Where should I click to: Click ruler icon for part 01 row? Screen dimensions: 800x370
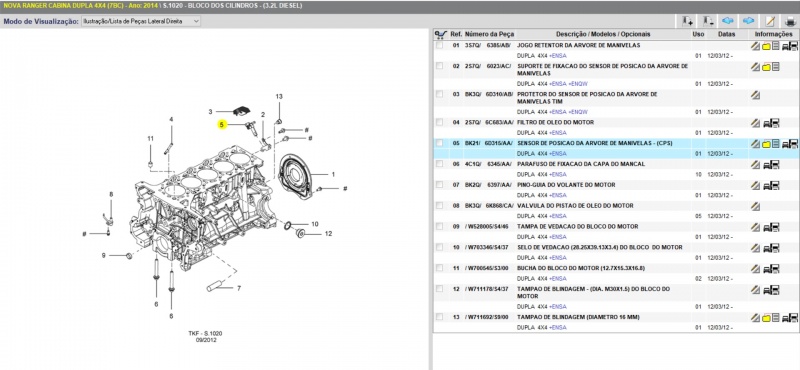756,46
